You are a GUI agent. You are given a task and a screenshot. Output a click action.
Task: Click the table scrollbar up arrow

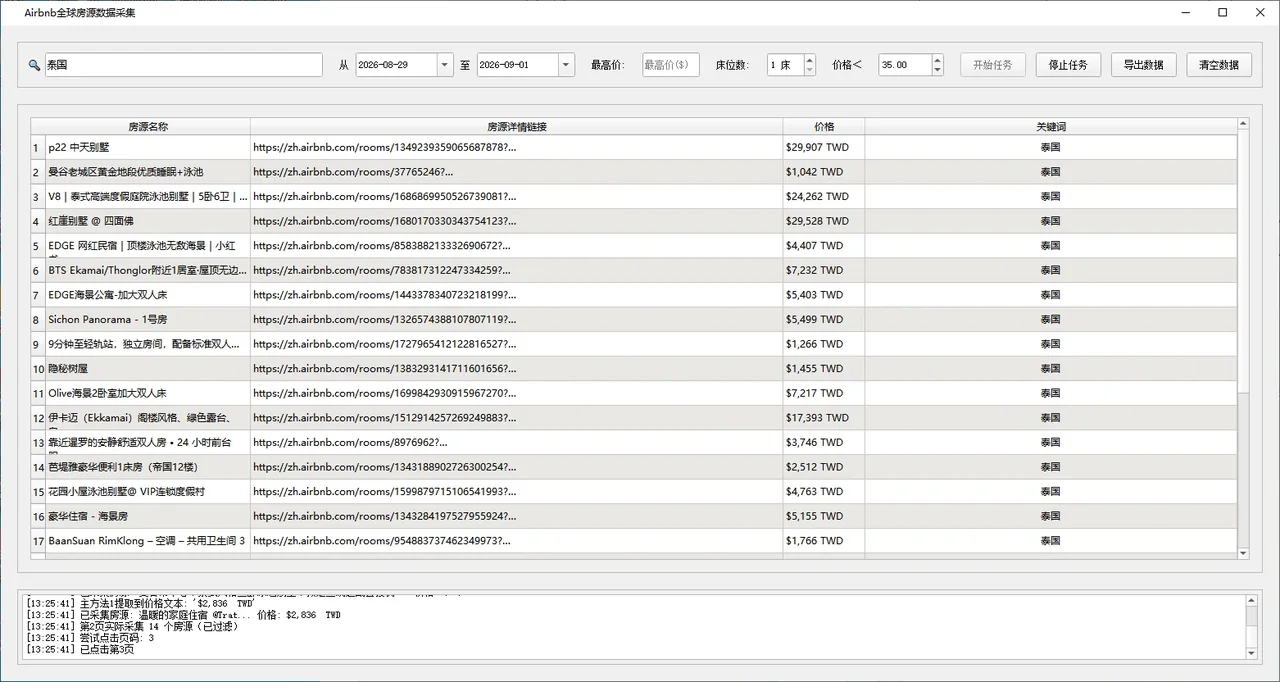tap(1244, 124)
